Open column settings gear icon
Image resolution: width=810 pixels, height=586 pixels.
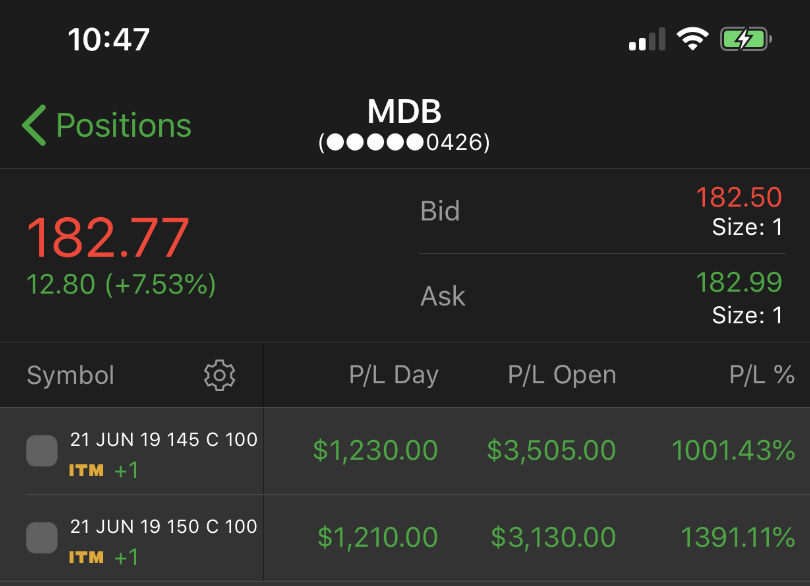tap(219, 375)
